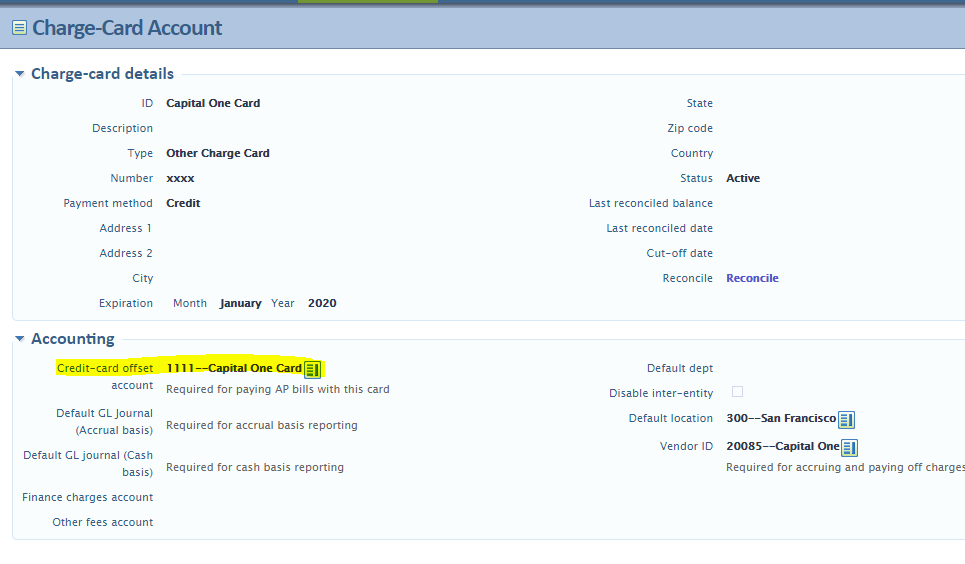Click the 1111--Capital One Card offset account value
The image size is (965, 564).
(x=234, y=368)
